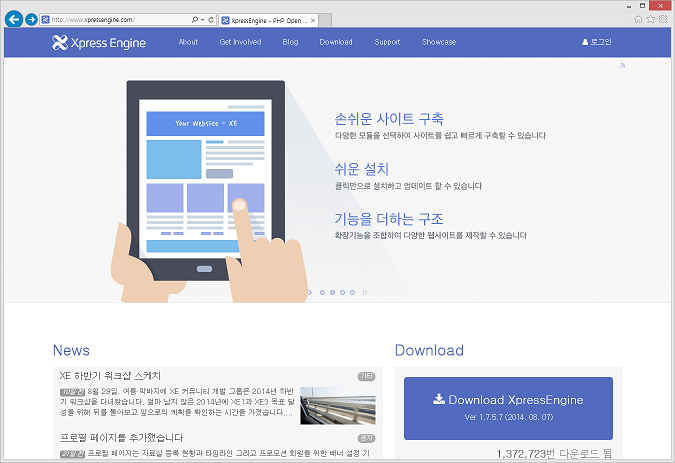Open the XE 하반기 워크샵 스케치 article
675x463 pixels.
click(110, 376)
